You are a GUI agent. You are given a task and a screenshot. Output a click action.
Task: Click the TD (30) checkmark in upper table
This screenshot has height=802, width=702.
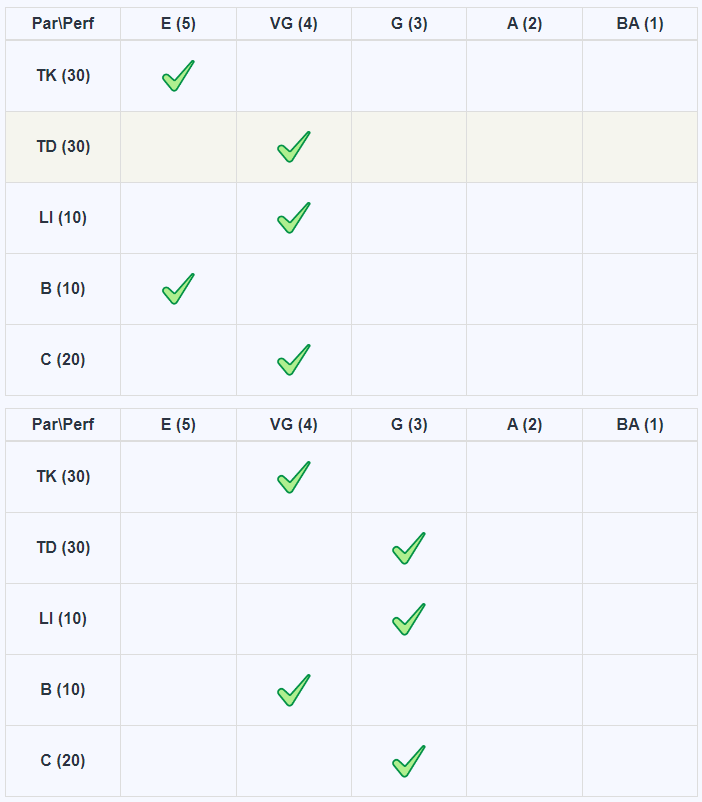tap(293, 147)
